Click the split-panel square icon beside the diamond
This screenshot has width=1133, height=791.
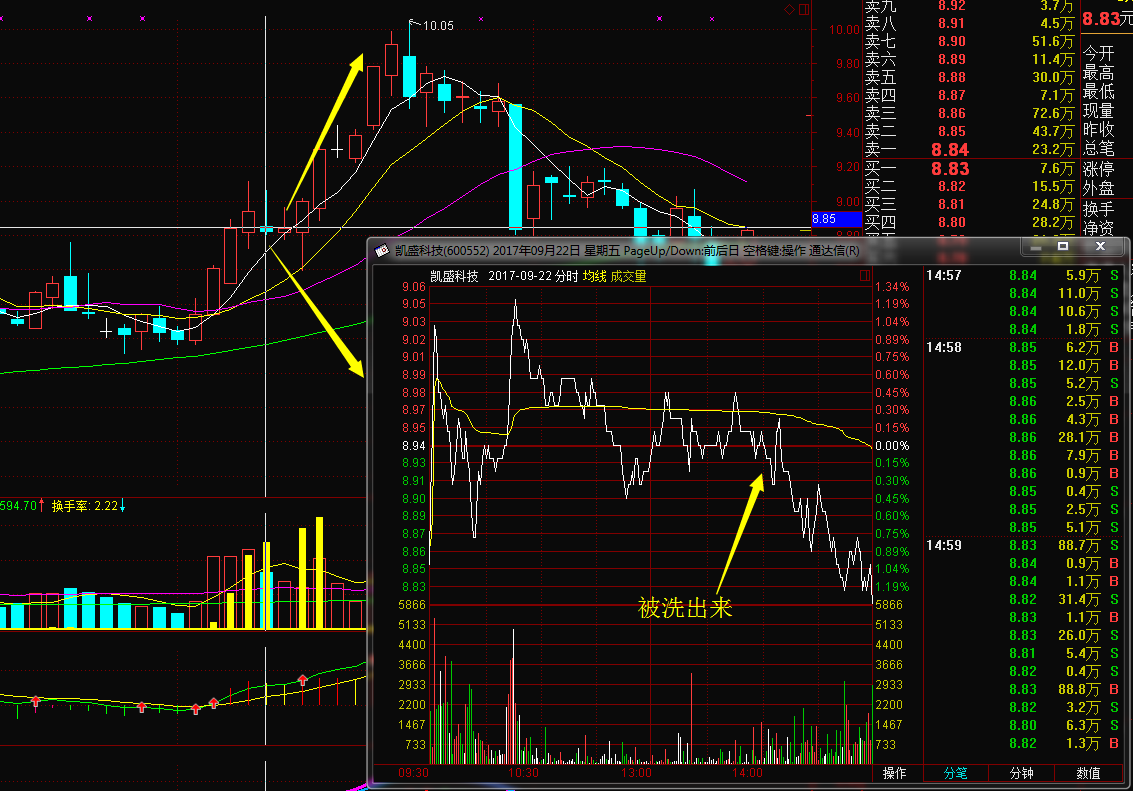click(x=804, y=9)
